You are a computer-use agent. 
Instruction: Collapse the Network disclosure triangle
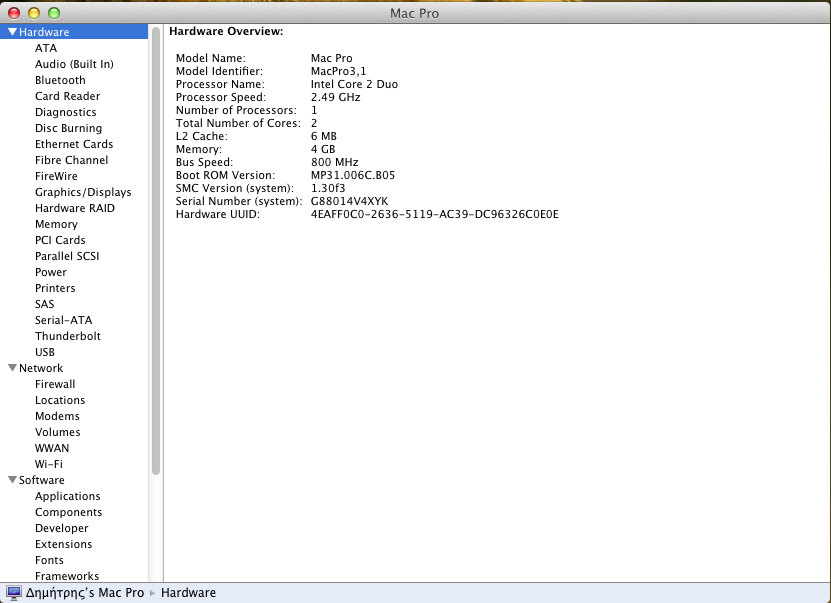(x=12, y=368)
